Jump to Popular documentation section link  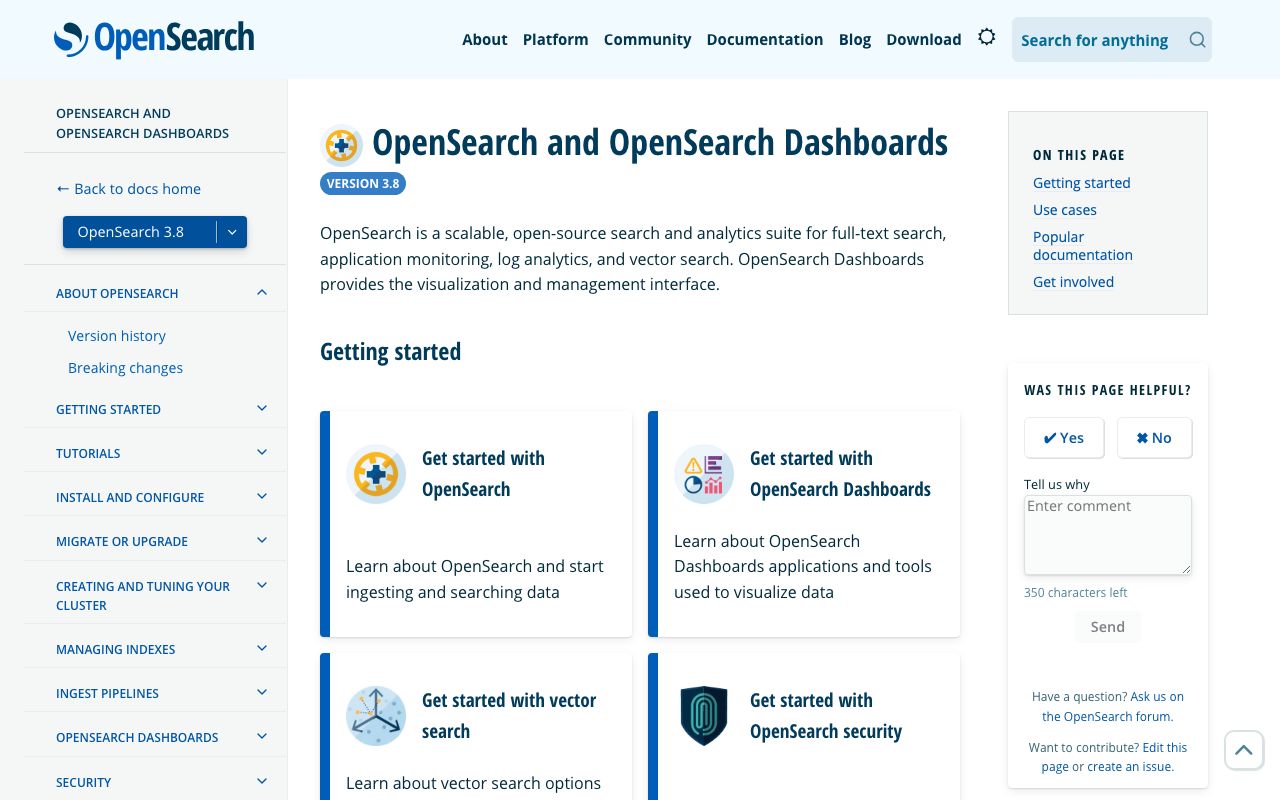(1083, 246)
